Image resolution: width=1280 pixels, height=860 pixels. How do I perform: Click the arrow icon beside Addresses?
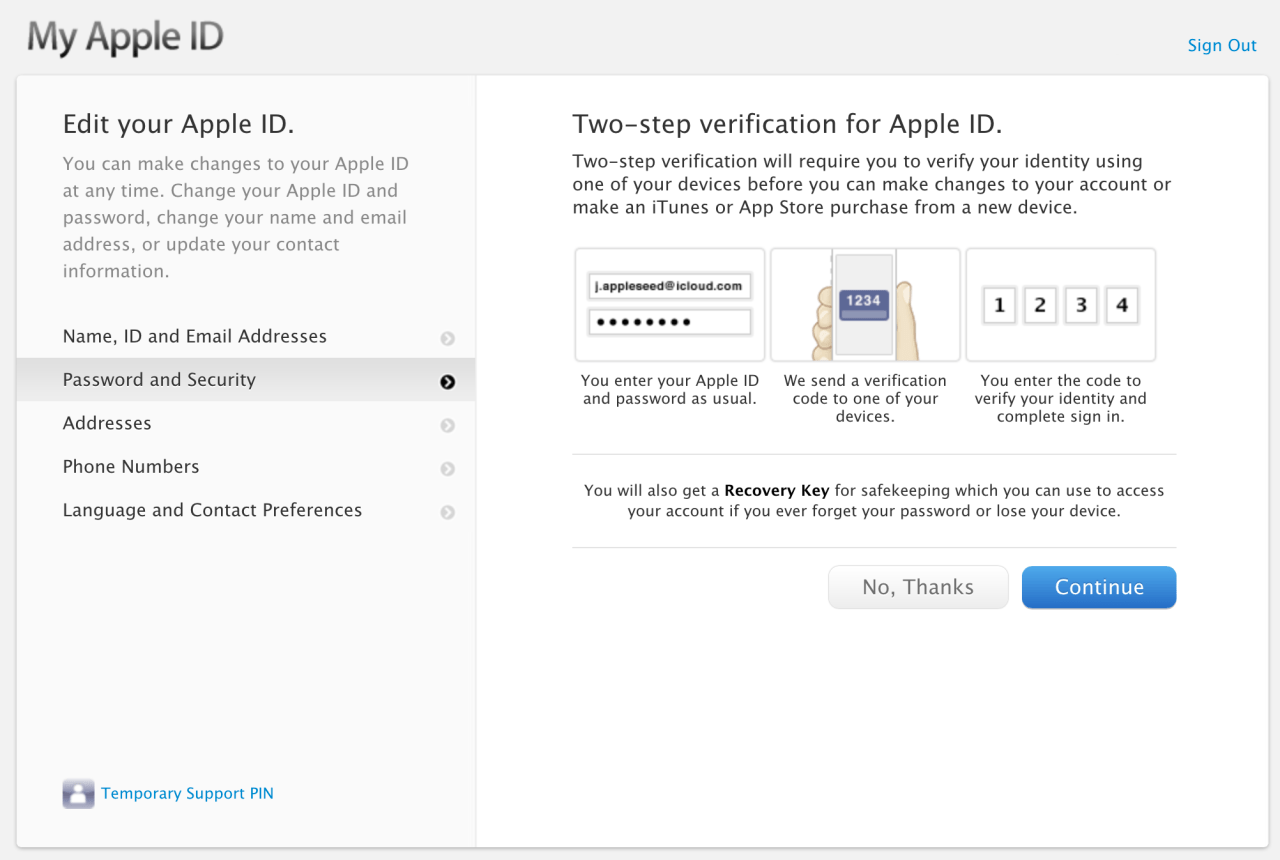pos(447,425)
